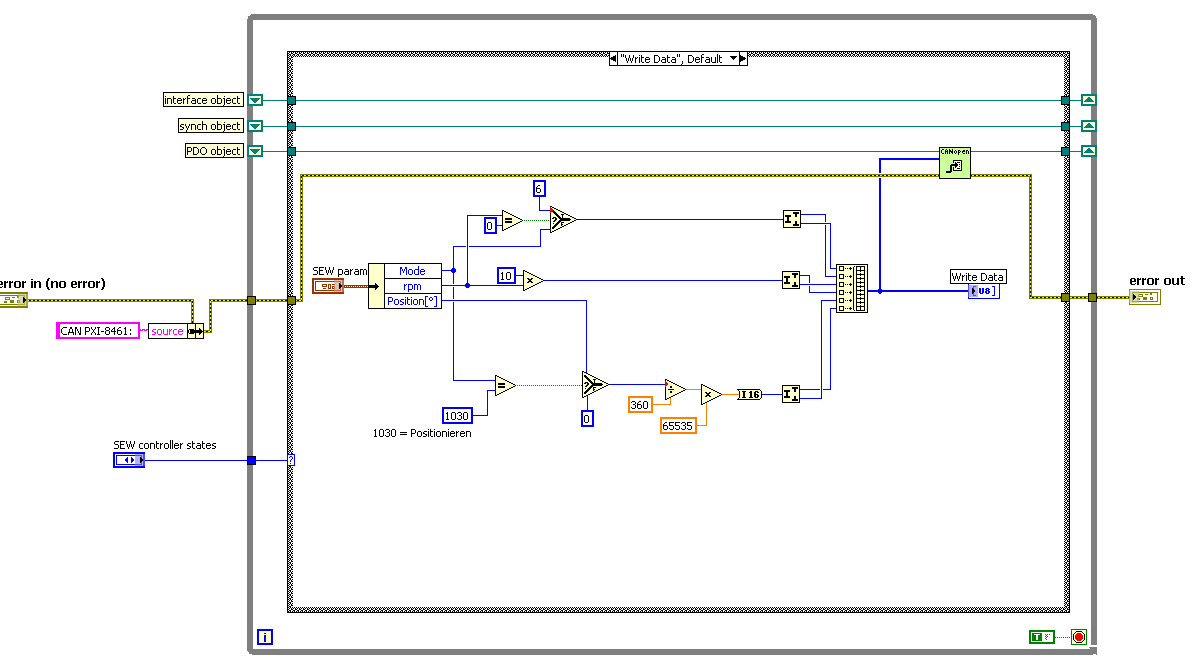Screen dimensions: 1196x659
Task: Click the multiply node fed by 65535
Action: point(711,394)
